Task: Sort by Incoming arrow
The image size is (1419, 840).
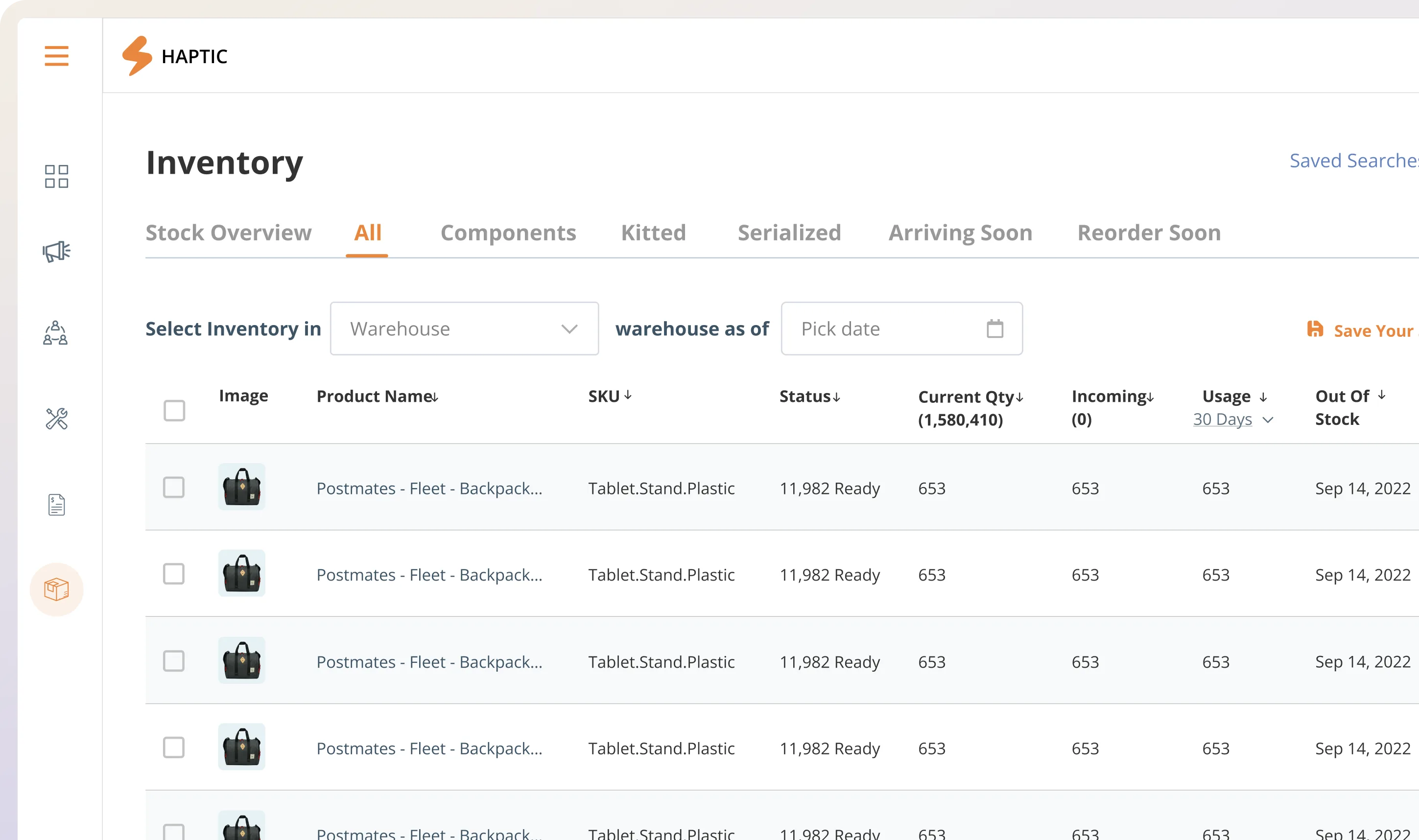Action: click(1150, 397)
